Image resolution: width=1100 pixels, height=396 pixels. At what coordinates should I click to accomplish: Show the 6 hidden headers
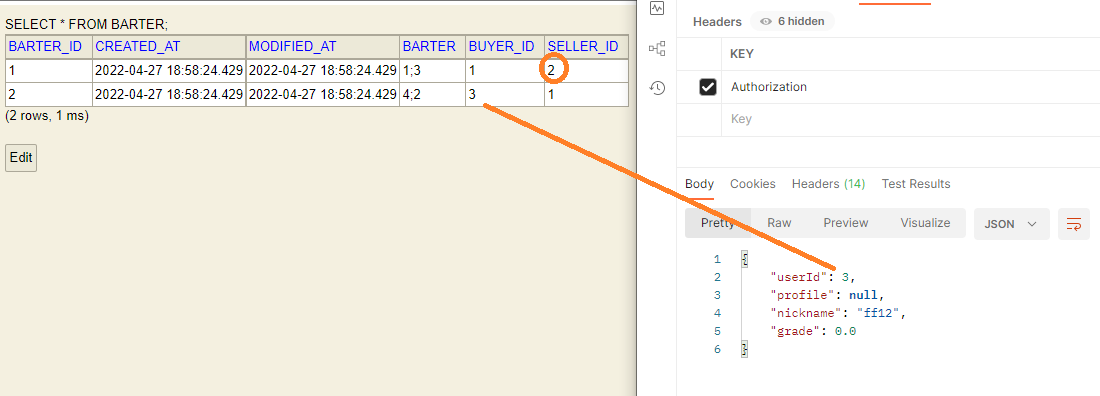click(792, 21)
